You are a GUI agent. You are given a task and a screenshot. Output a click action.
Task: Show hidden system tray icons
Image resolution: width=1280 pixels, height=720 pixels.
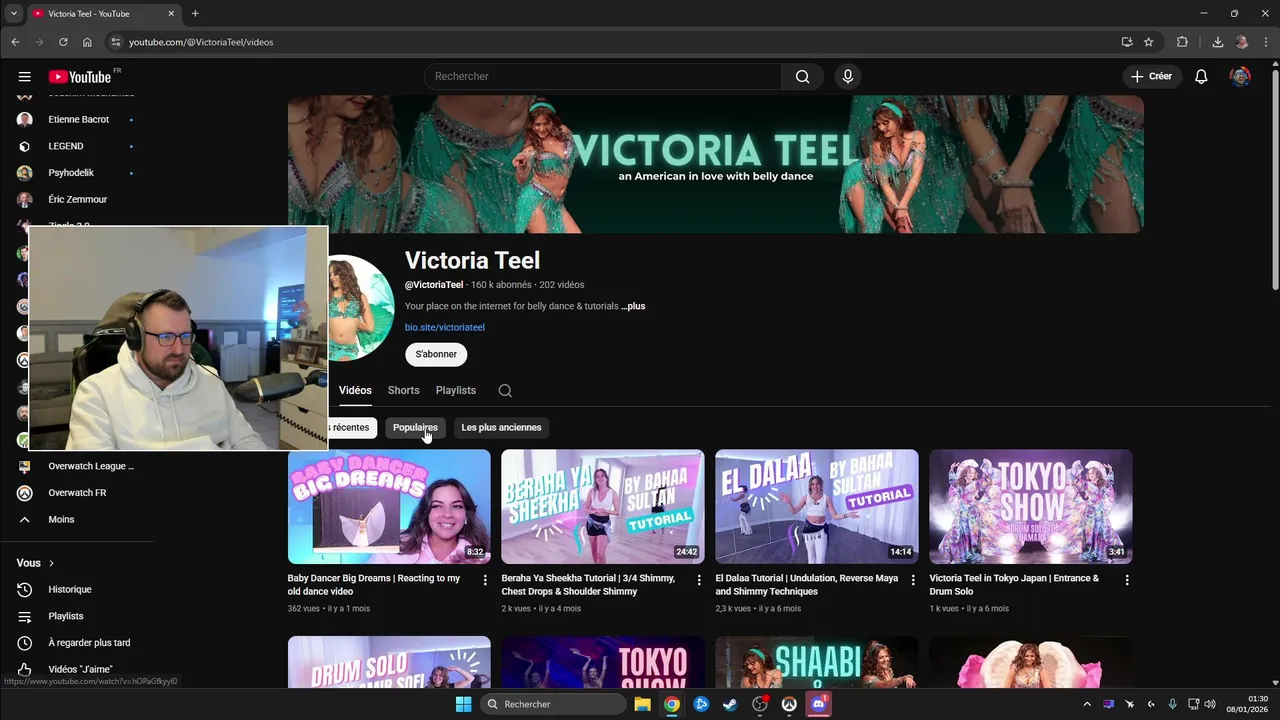pos(1087,704)
